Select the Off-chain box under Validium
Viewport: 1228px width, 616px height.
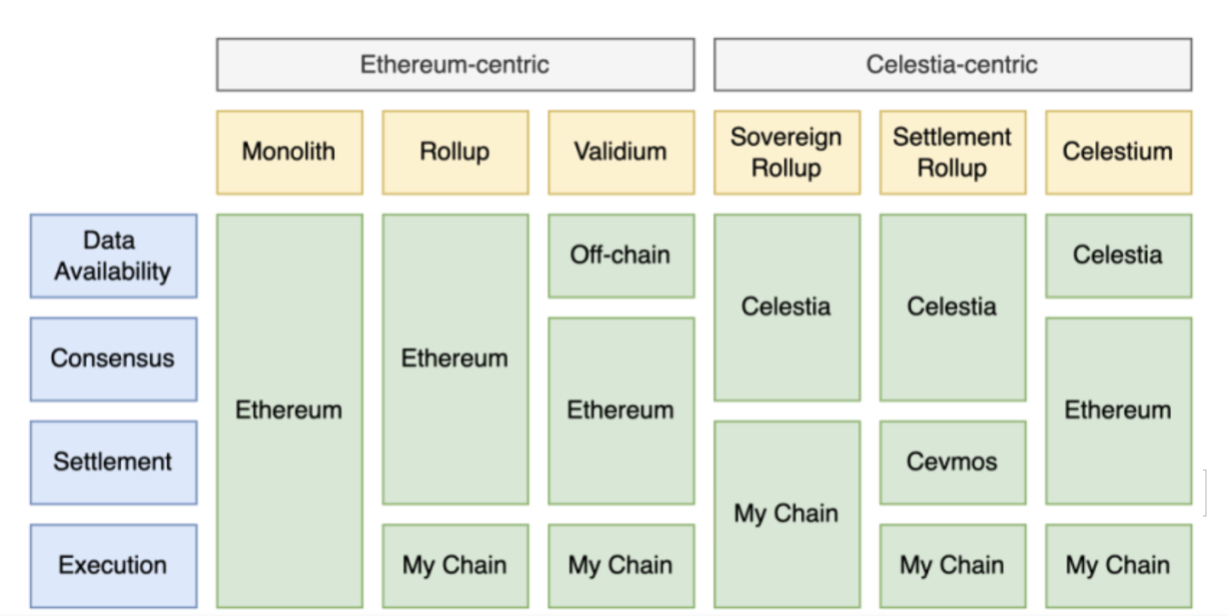point(621,256)
